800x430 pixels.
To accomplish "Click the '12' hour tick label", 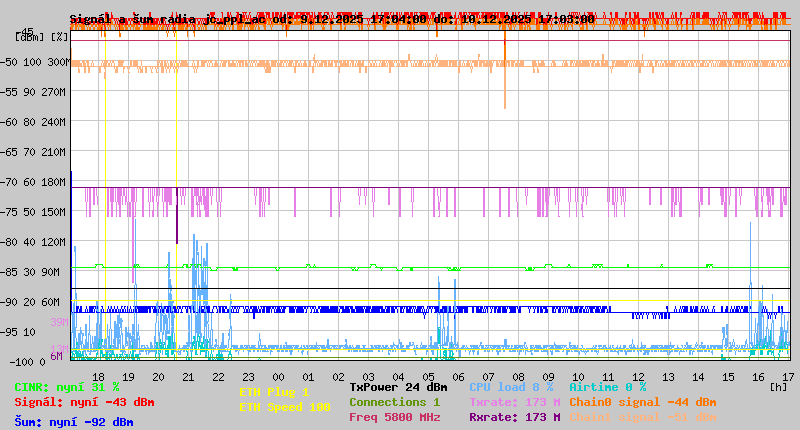I will point(638,377).
